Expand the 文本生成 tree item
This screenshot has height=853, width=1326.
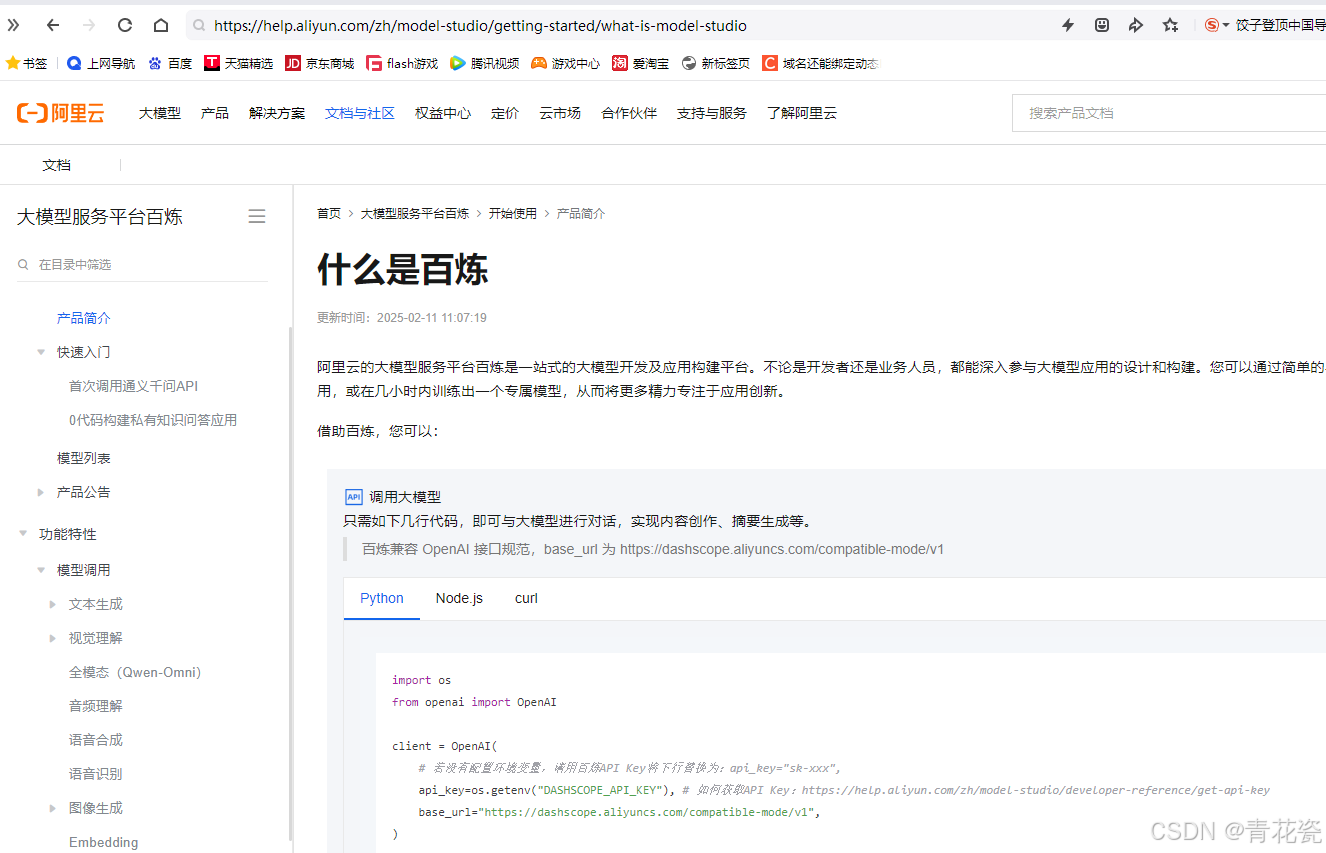point(53,604)
